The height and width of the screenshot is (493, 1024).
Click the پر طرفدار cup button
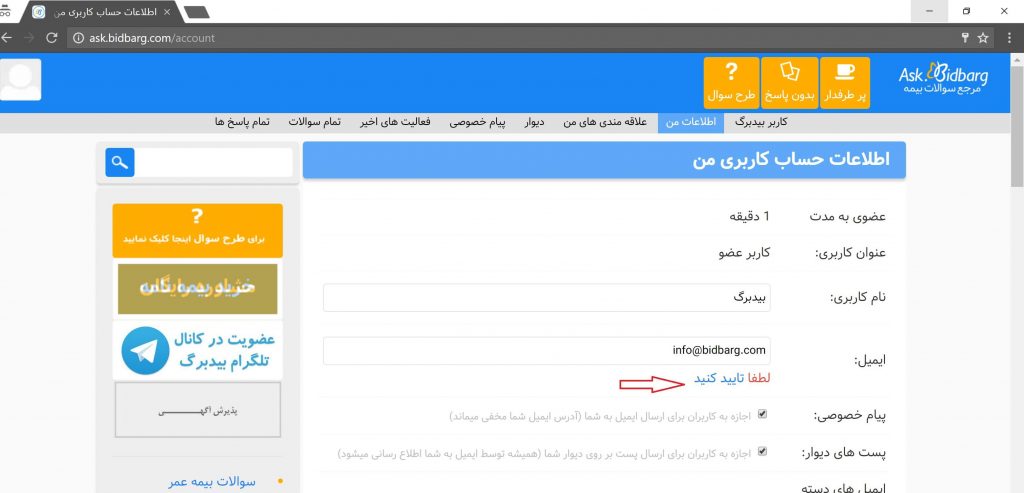click(845, 83)
